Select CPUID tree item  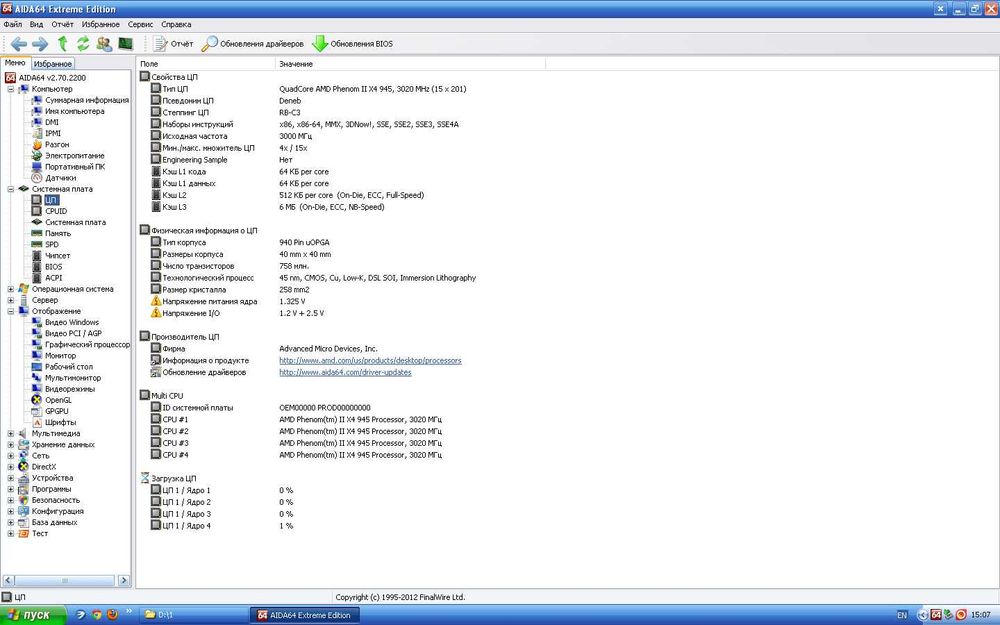point(56,211)
